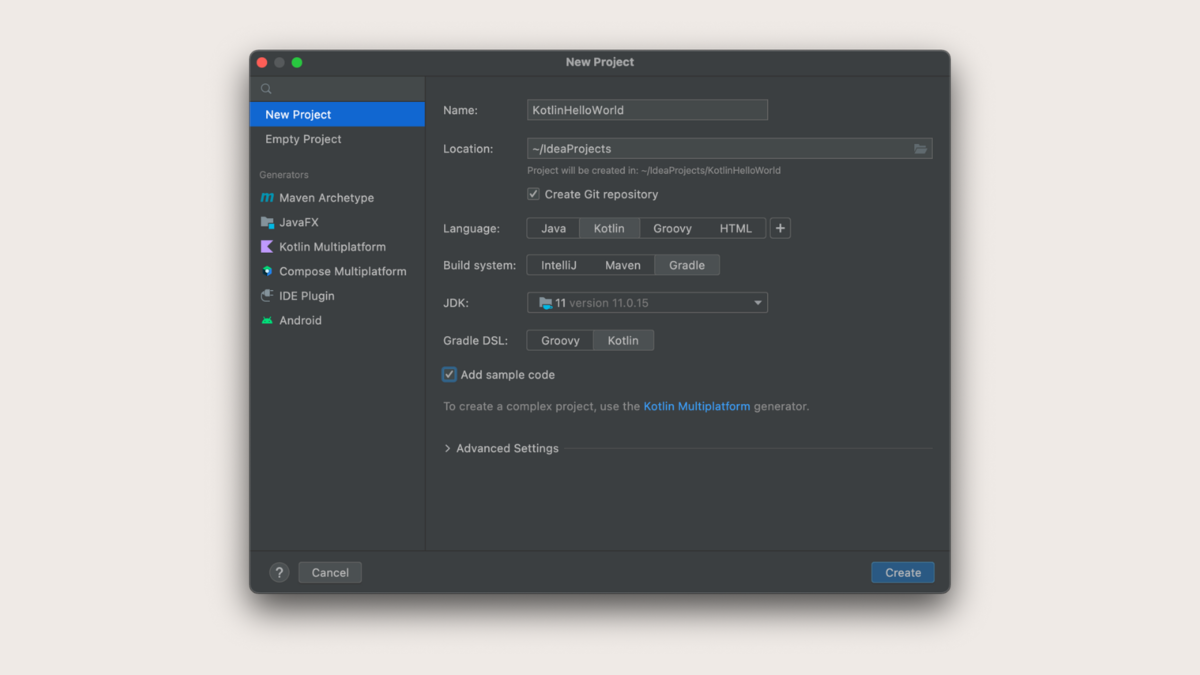Image resolution: width=1200 pixels, height=675 pixels.
Task: Choose Maven build system
Action: [623, 265]
